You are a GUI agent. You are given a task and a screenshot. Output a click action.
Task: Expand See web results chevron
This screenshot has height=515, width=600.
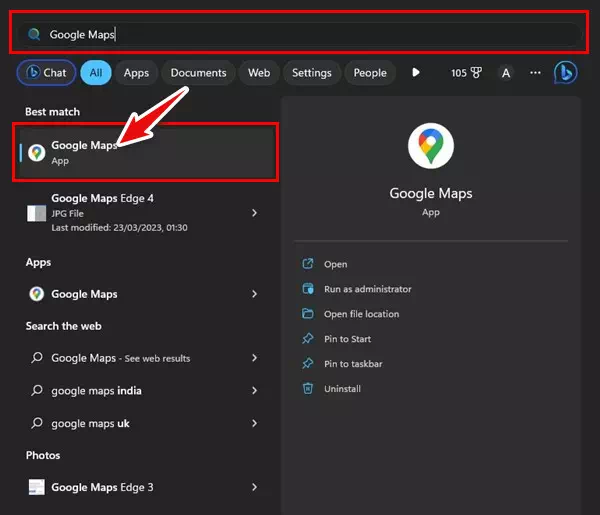pyautogui.click(x=254, y=358)
